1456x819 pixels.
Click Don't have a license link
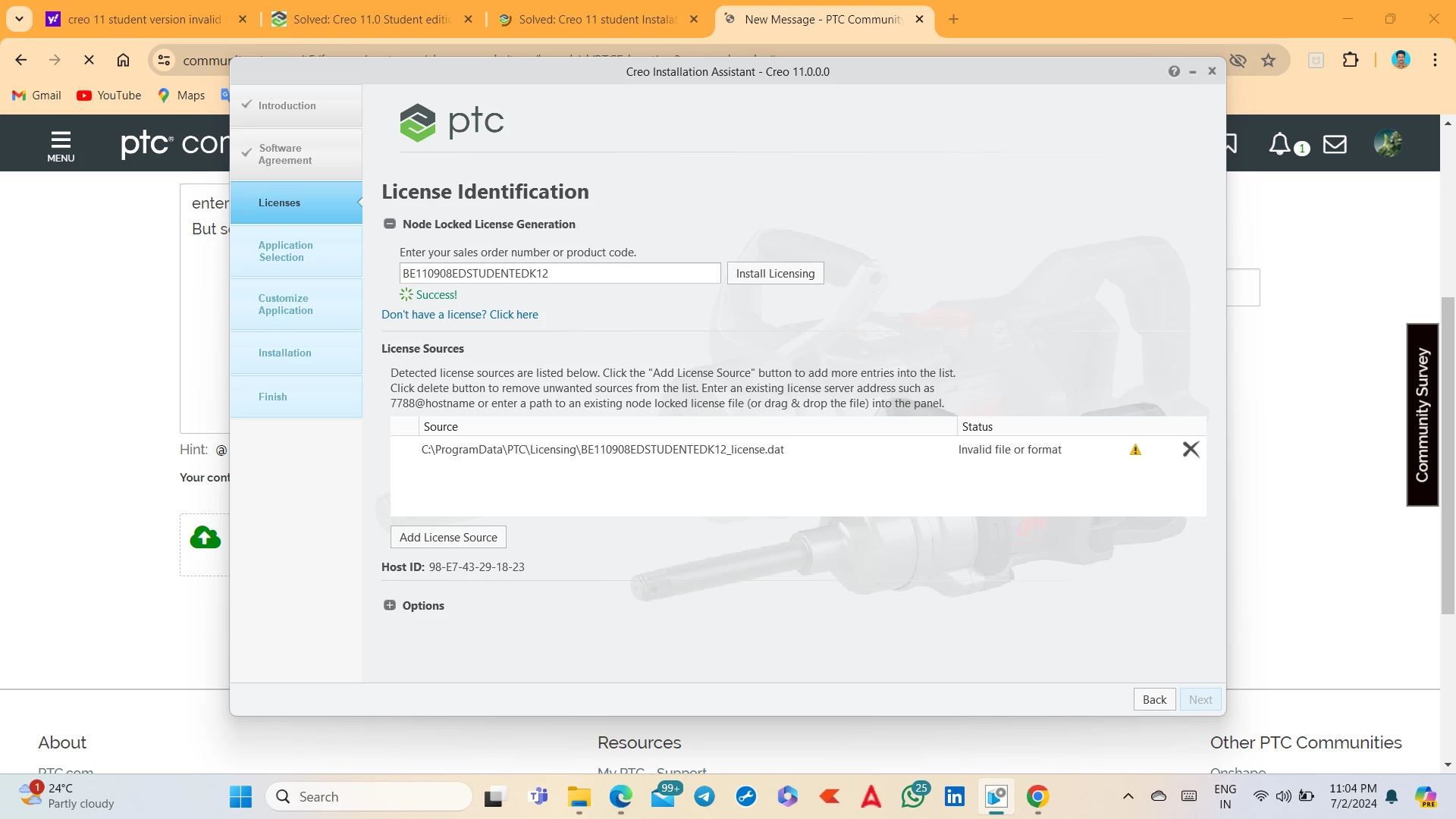460,315
